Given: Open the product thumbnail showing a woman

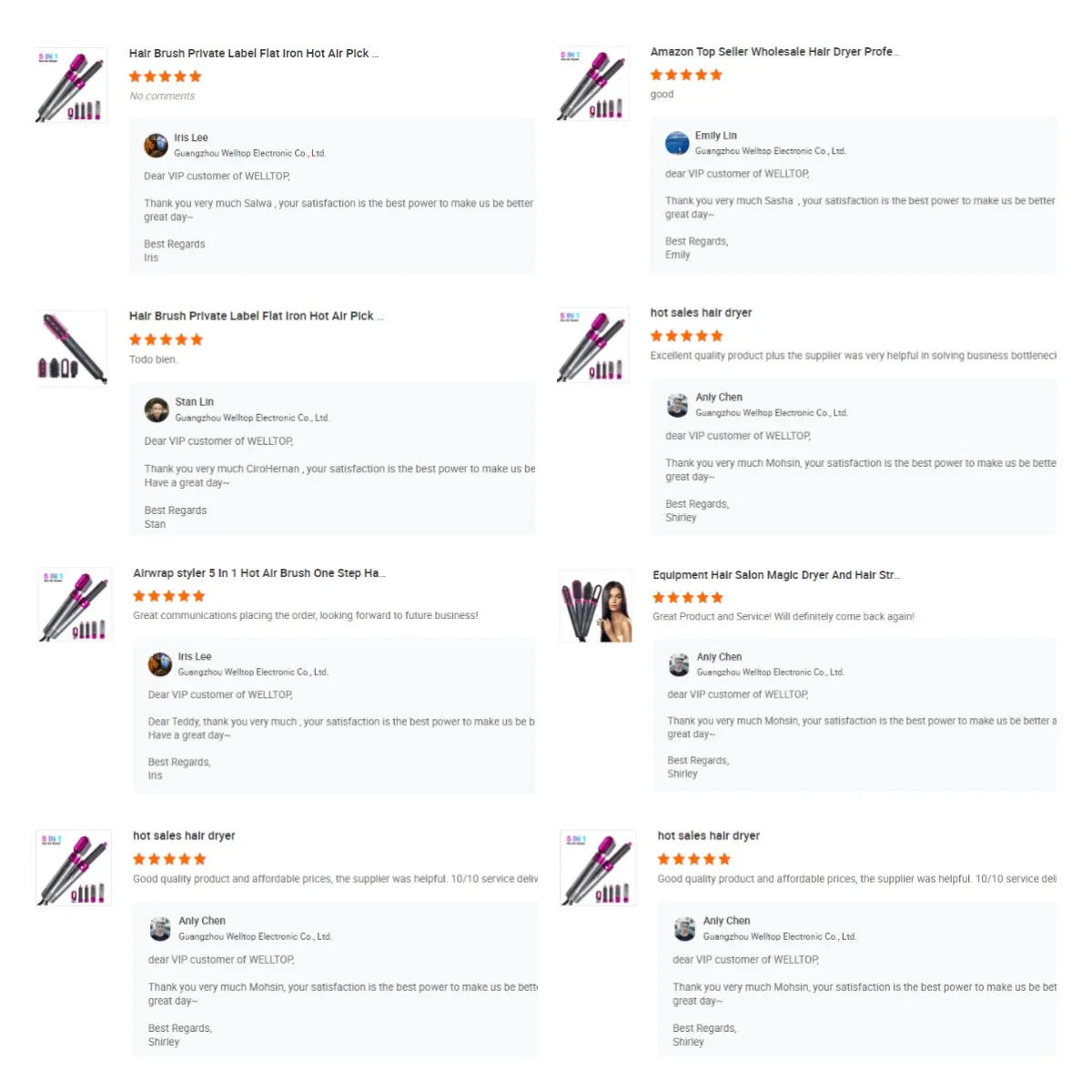Looking at the screenshot, I should point(596,607).
